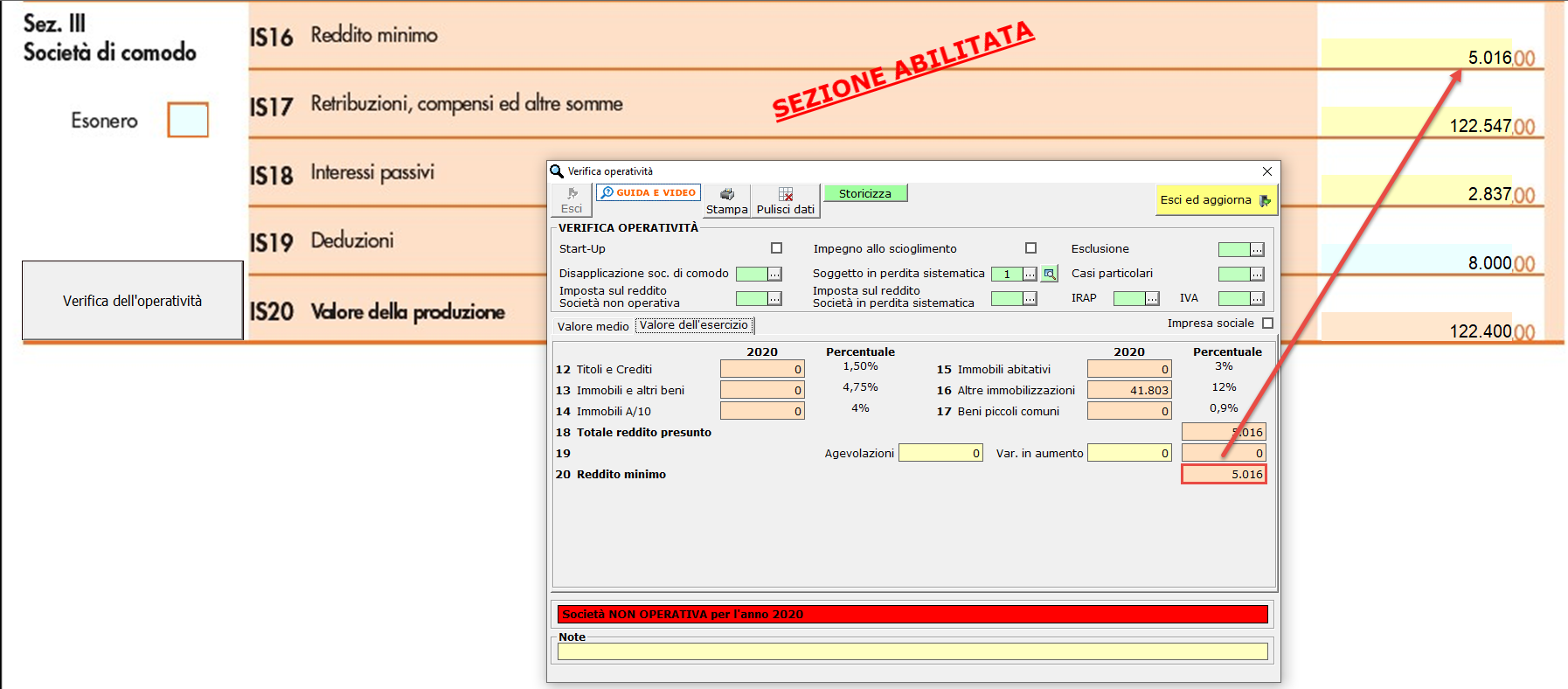This screenshot has height=689, width=1568.
Task: Open Imposta sul reddito perdita sistematica selector
Action: (x=1030, y=299)
